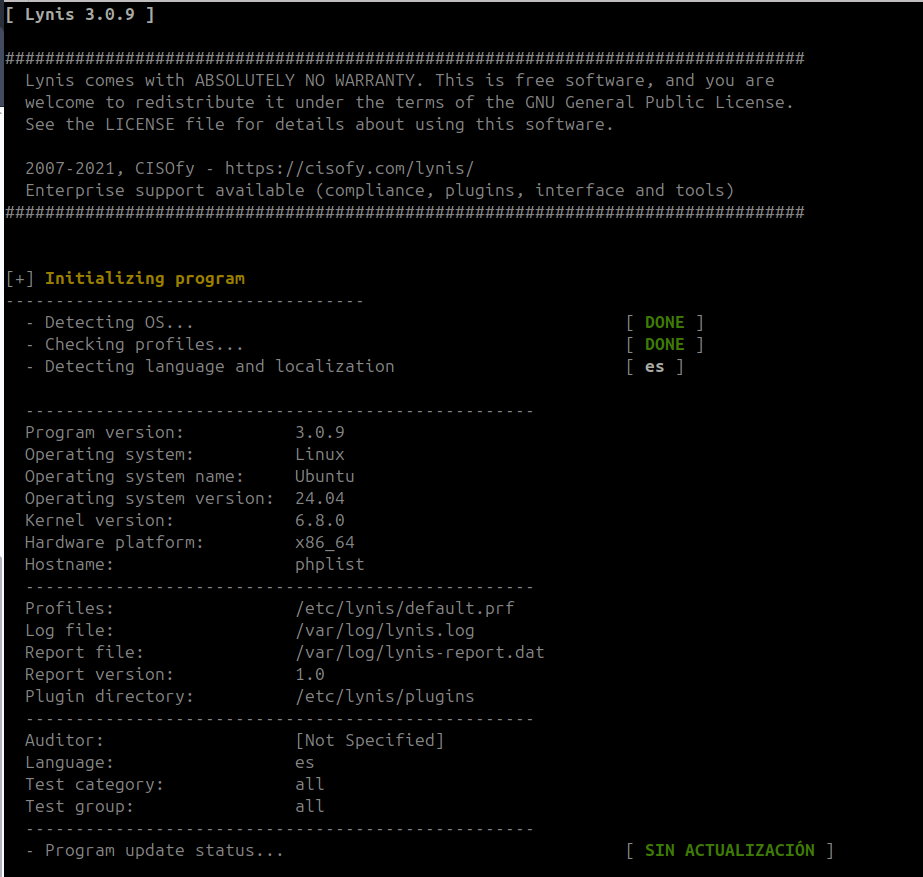
Task: Click the x86_64 hardware platform value
Action: [x=324, y=543]
